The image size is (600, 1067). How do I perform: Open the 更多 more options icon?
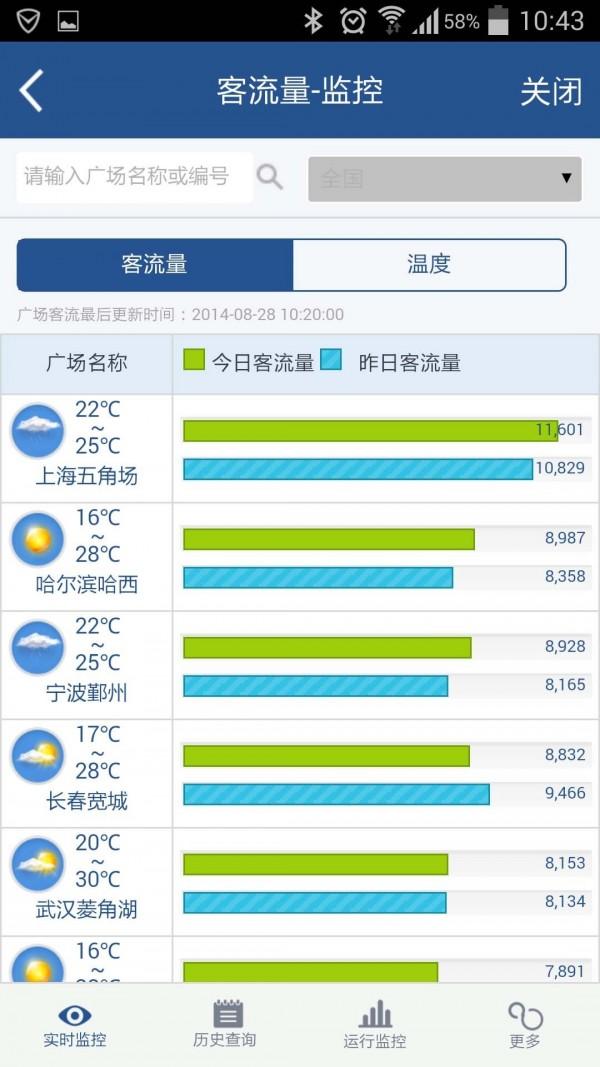click(x=524, y=1014)
